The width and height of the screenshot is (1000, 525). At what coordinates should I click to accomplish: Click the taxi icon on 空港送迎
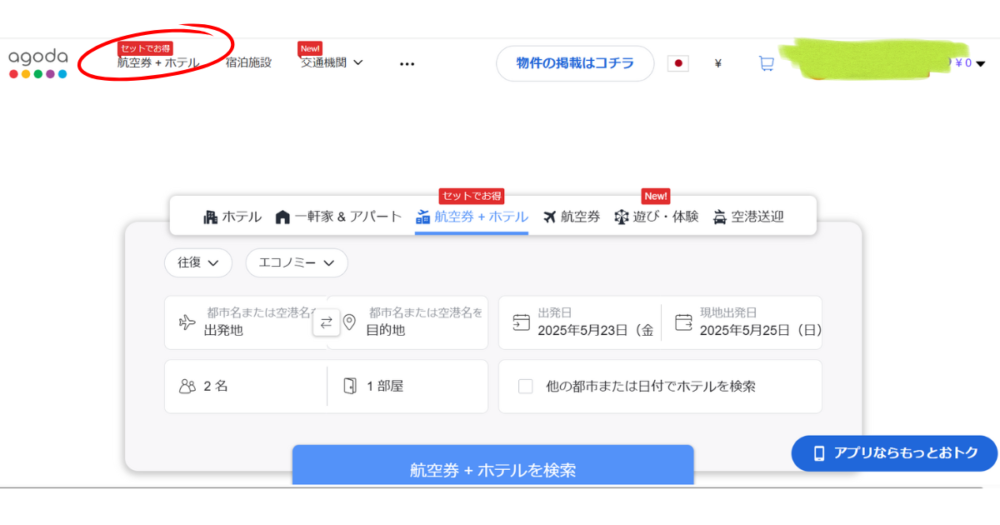coord(719,218)
